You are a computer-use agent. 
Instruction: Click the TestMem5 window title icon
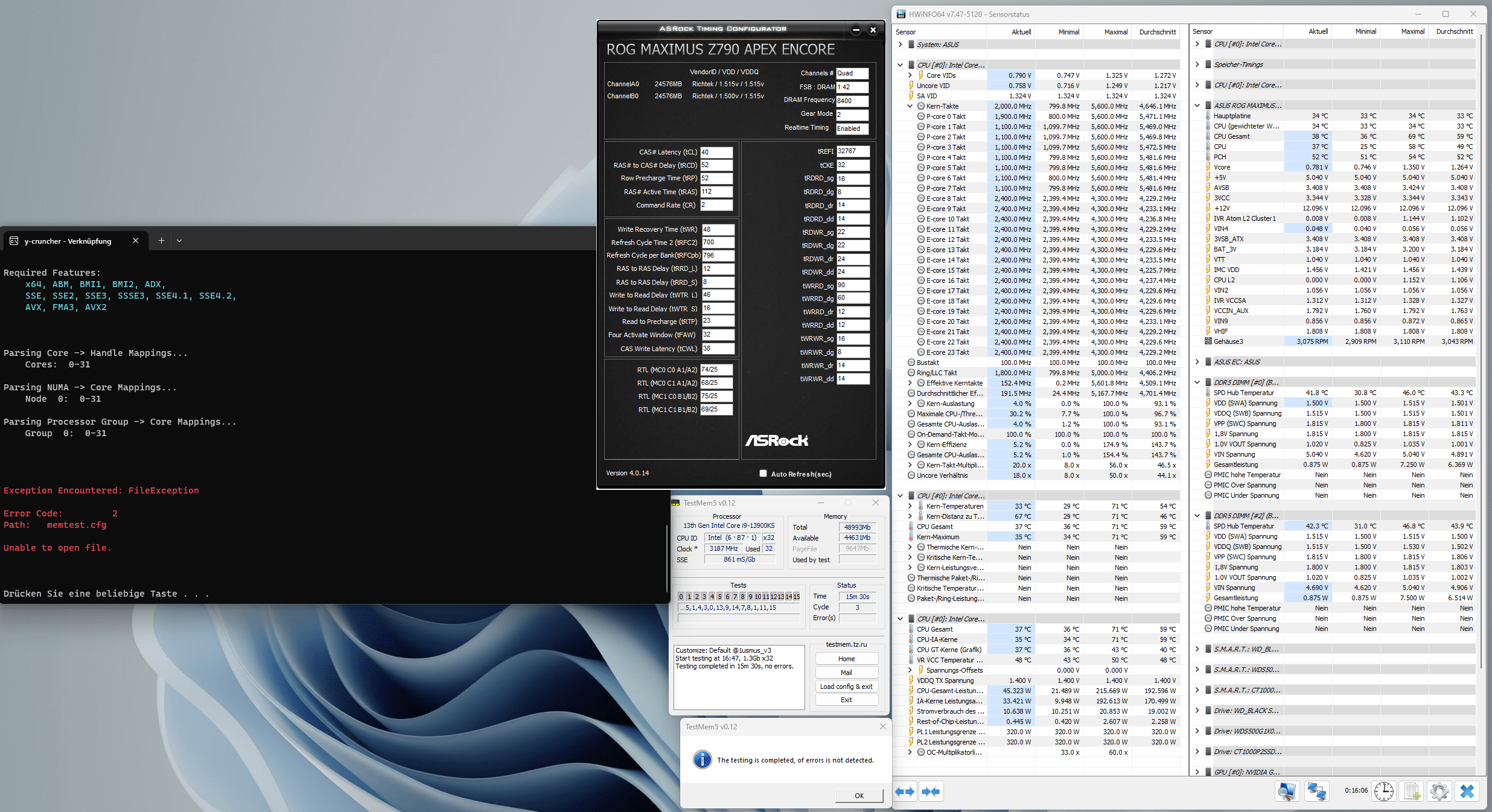(x=676, y=503)
